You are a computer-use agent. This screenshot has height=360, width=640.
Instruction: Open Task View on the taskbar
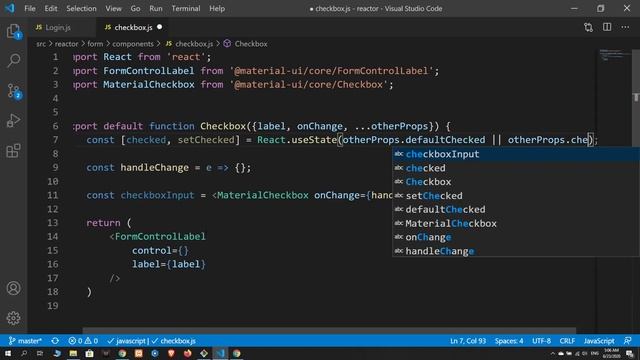(x=40, y=353)
